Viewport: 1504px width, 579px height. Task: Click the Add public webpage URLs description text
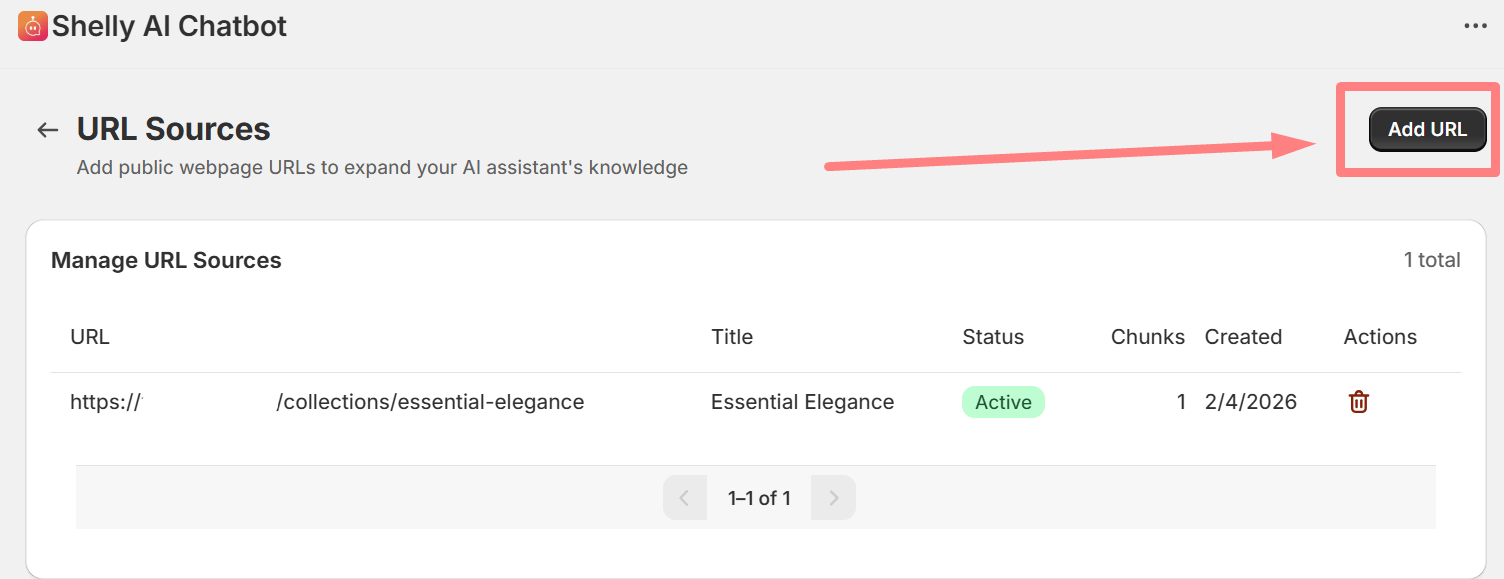382,167
